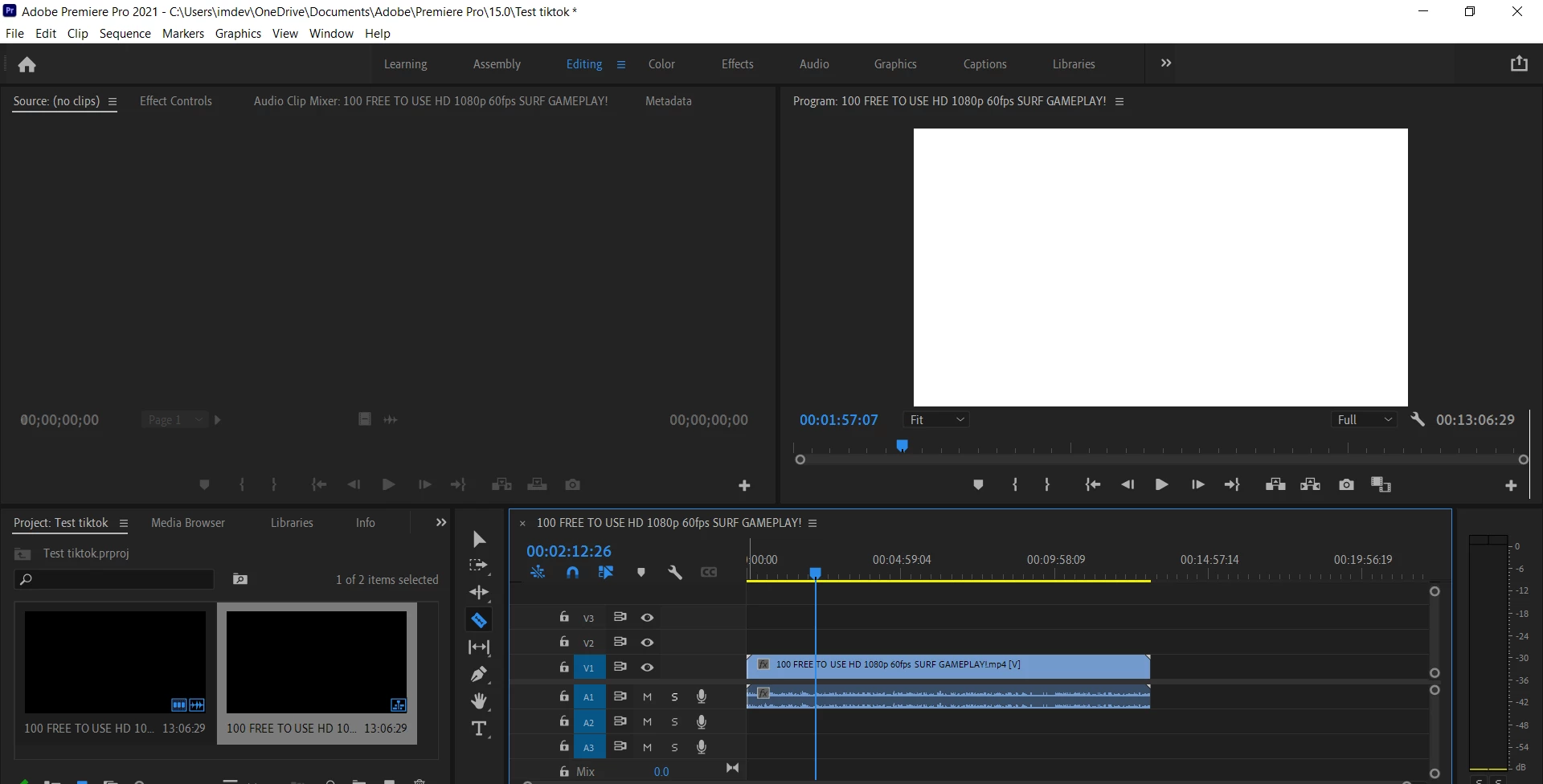Open Full playback resolution dropdown
This screenshot has height=784, width=1543.
1364,420
